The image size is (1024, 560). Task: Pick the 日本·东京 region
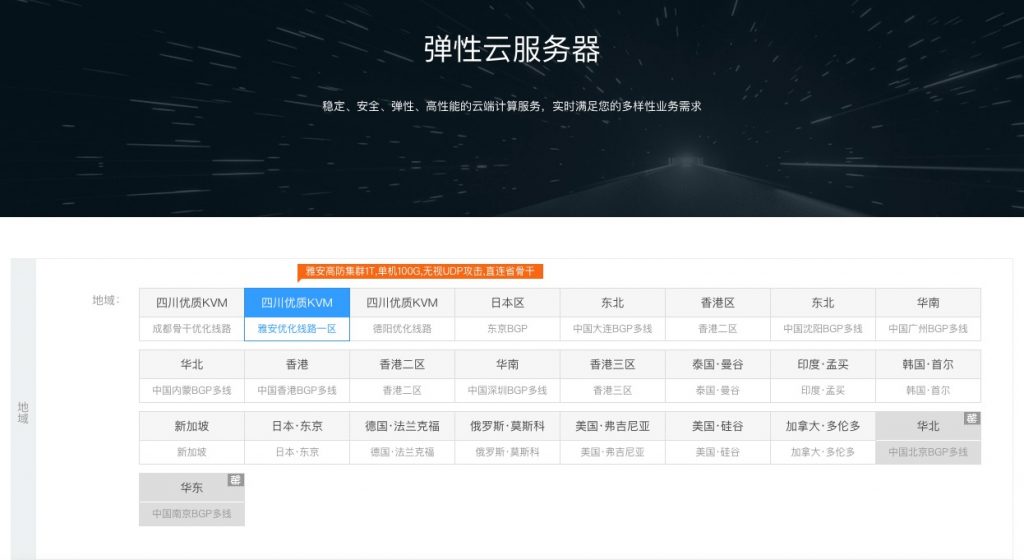coord(297,438)
